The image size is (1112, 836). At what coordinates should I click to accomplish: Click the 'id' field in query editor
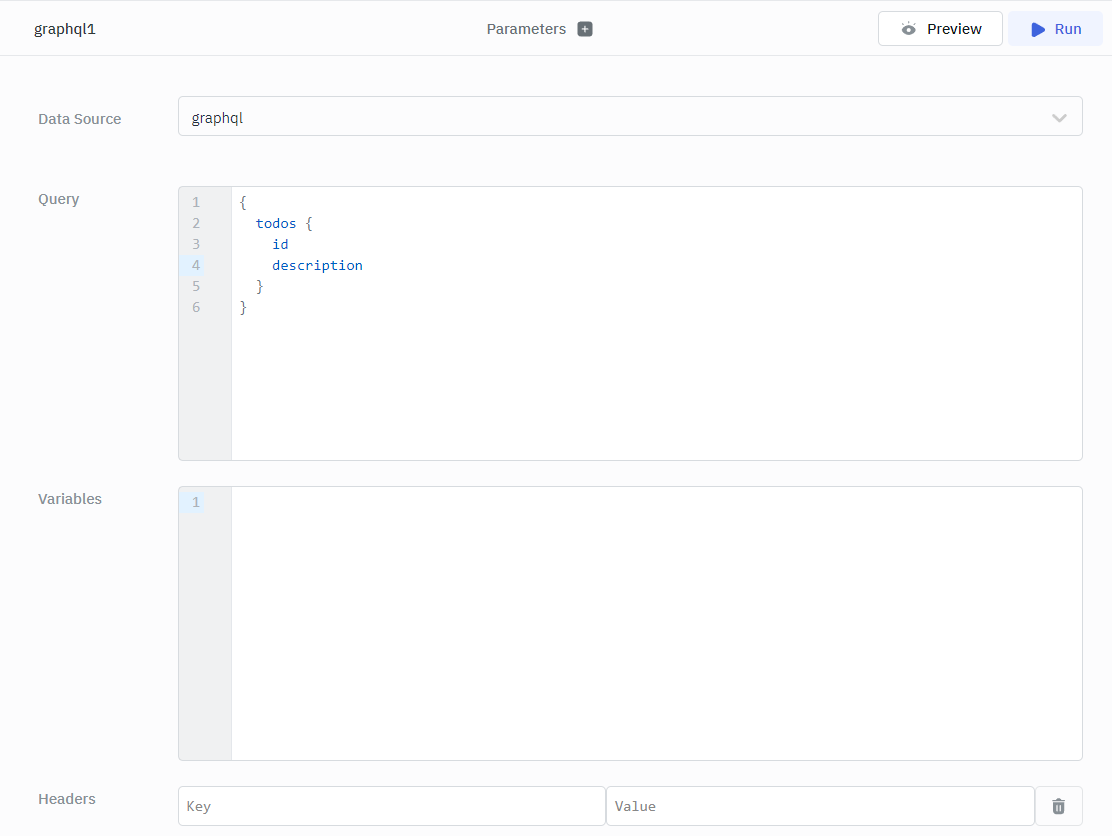(280, 244)
